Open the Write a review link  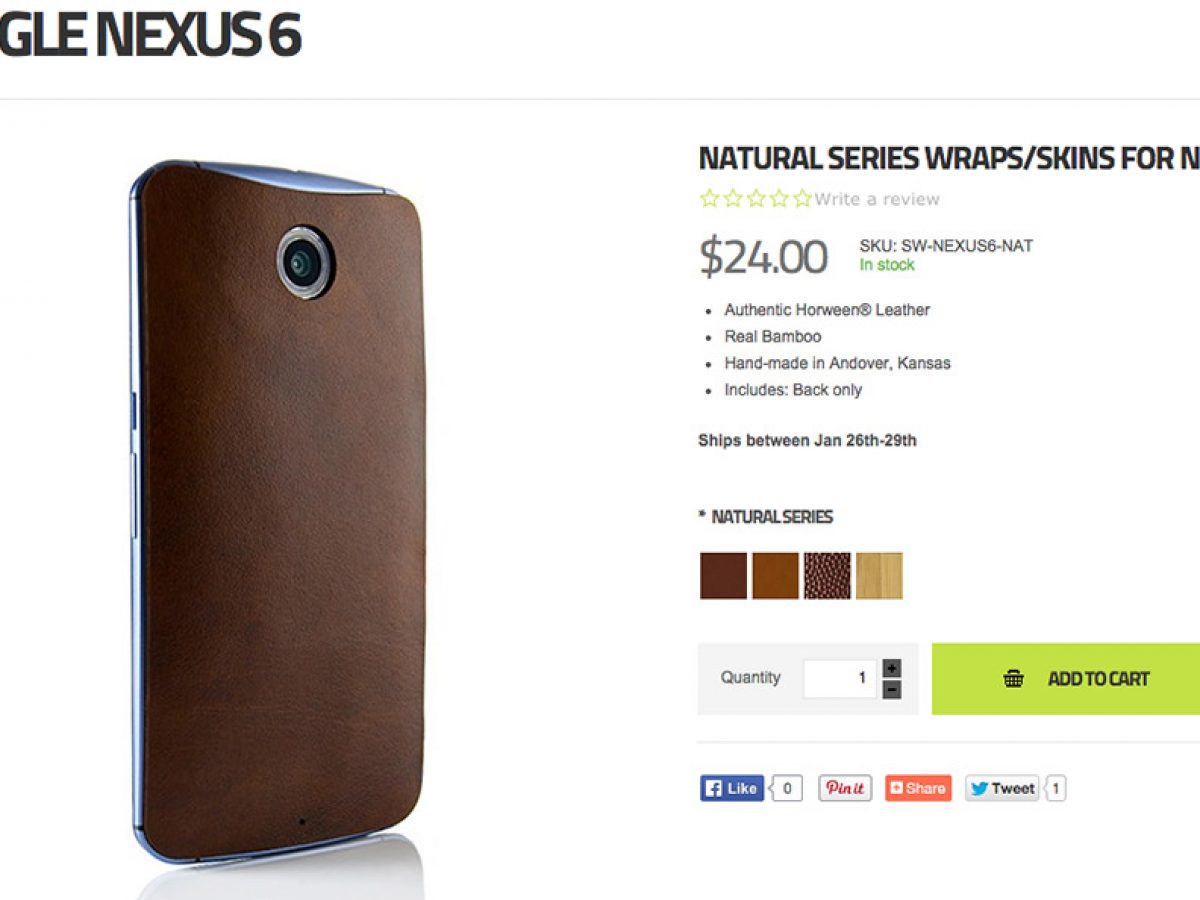(x=877, y=199)
